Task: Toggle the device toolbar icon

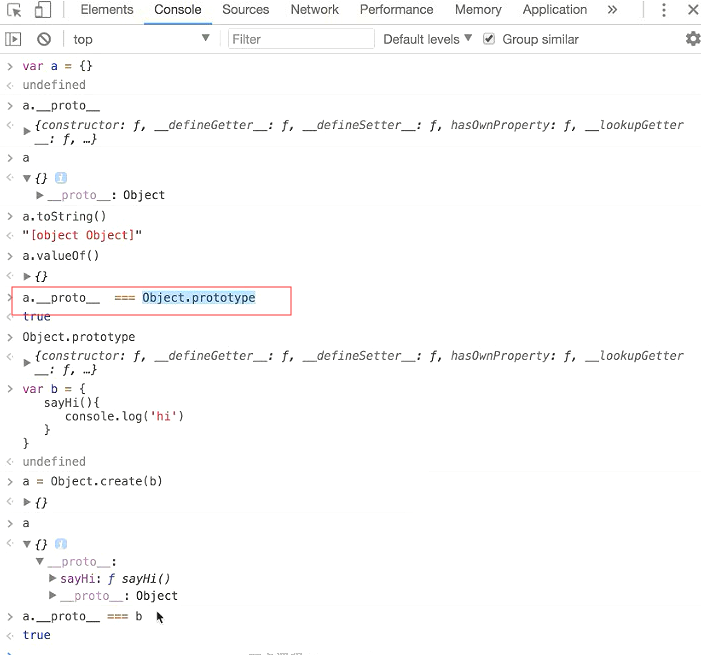Action: click(x=42, y=10)
